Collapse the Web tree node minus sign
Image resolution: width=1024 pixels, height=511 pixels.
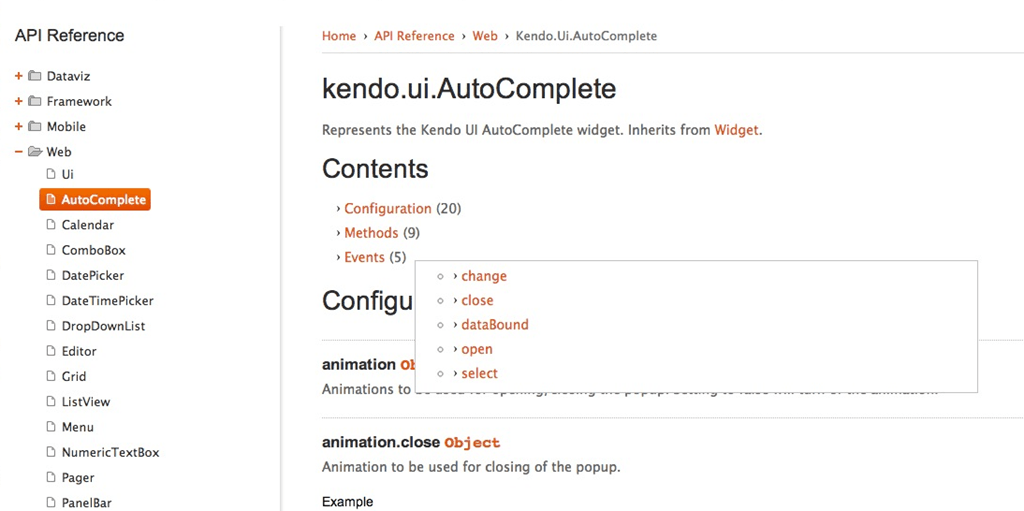(x=18, y=152)
